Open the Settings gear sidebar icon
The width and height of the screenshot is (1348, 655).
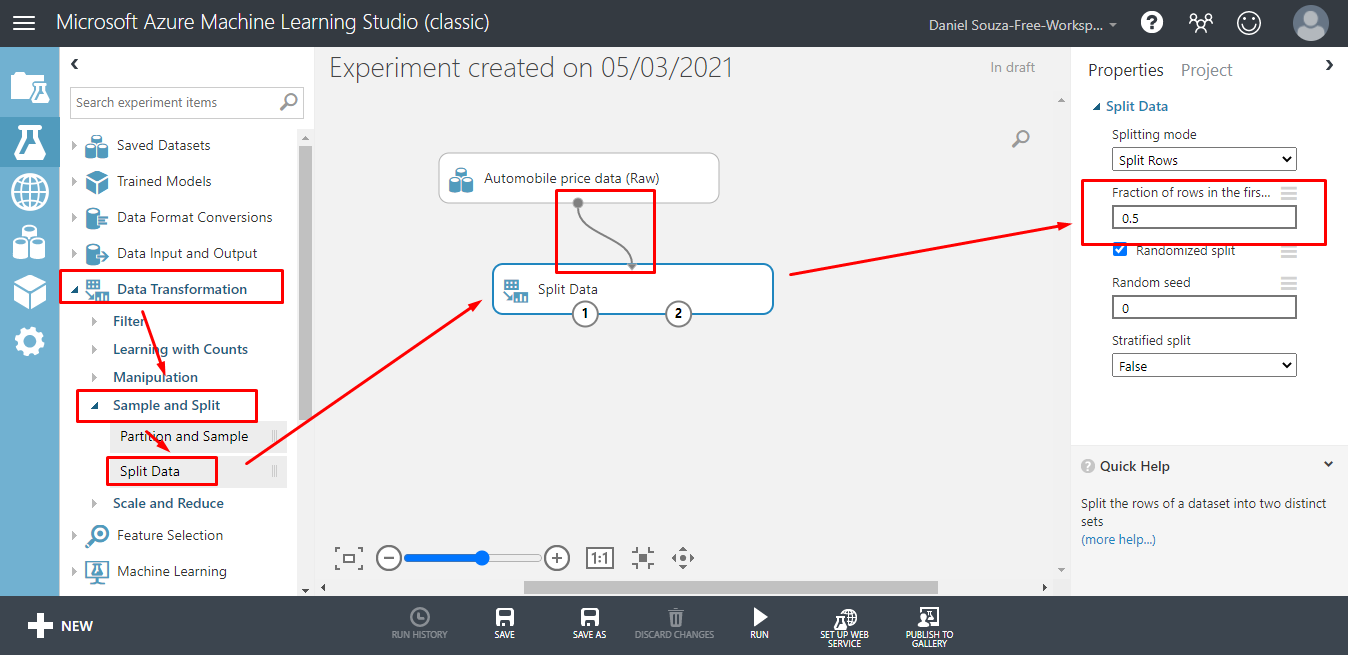point(29,342)
